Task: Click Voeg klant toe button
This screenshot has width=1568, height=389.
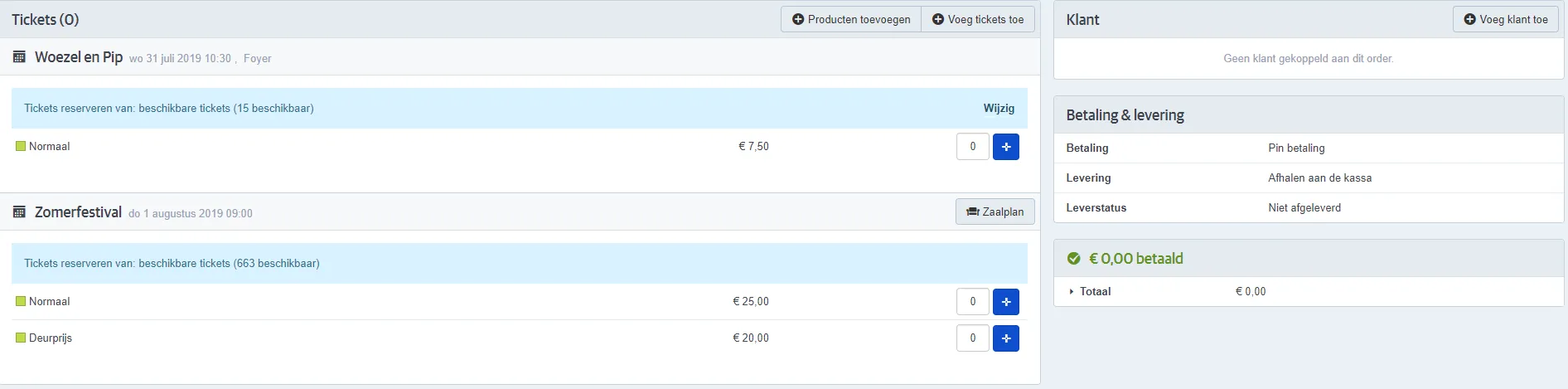Action: pyautogui.click(x=1506, y=19)
